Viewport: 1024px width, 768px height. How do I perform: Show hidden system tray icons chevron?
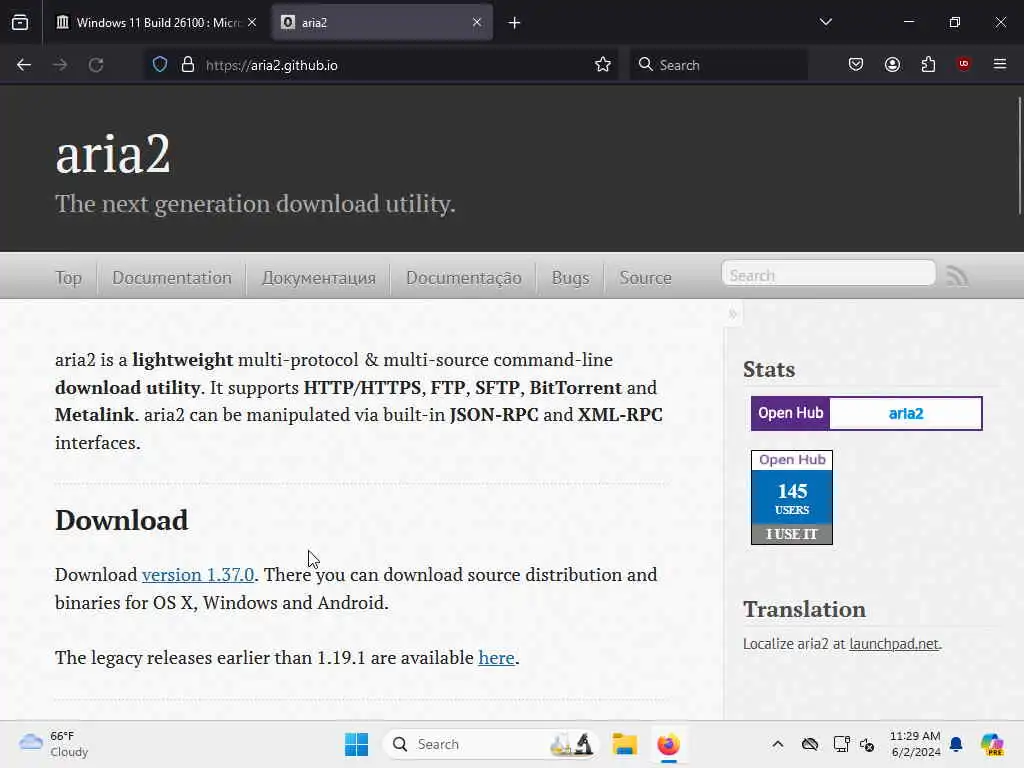coord(777,744)
